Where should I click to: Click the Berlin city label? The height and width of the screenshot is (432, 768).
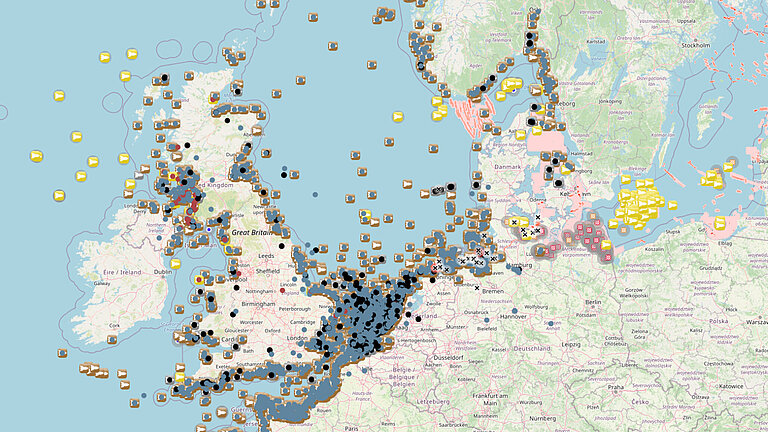pos(593,300)
